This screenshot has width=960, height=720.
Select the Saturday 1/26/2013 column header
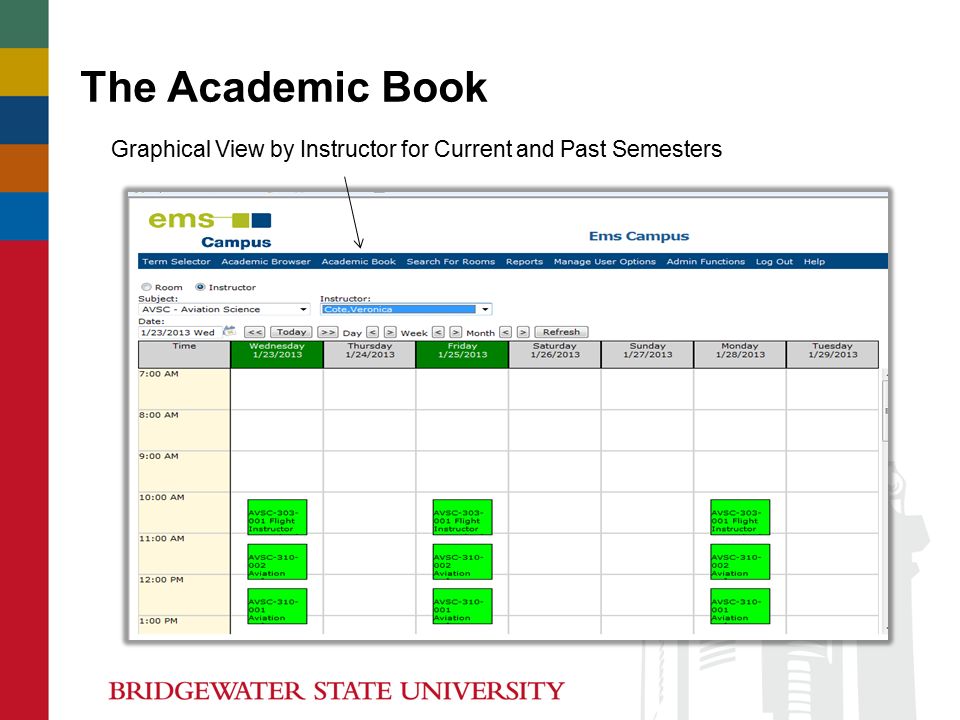pos(555,354)
